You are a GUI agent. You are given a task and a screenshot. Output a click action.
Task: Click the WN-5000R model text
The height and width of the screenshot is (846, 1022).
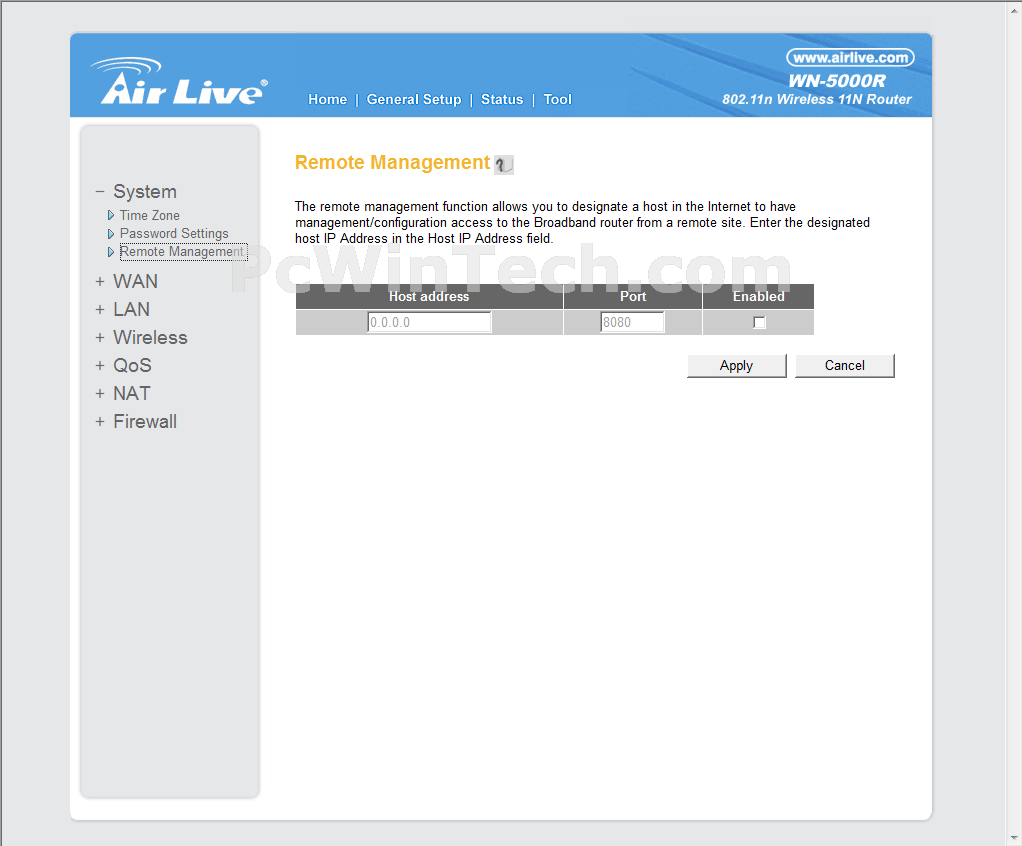click(x=837, y=81)
